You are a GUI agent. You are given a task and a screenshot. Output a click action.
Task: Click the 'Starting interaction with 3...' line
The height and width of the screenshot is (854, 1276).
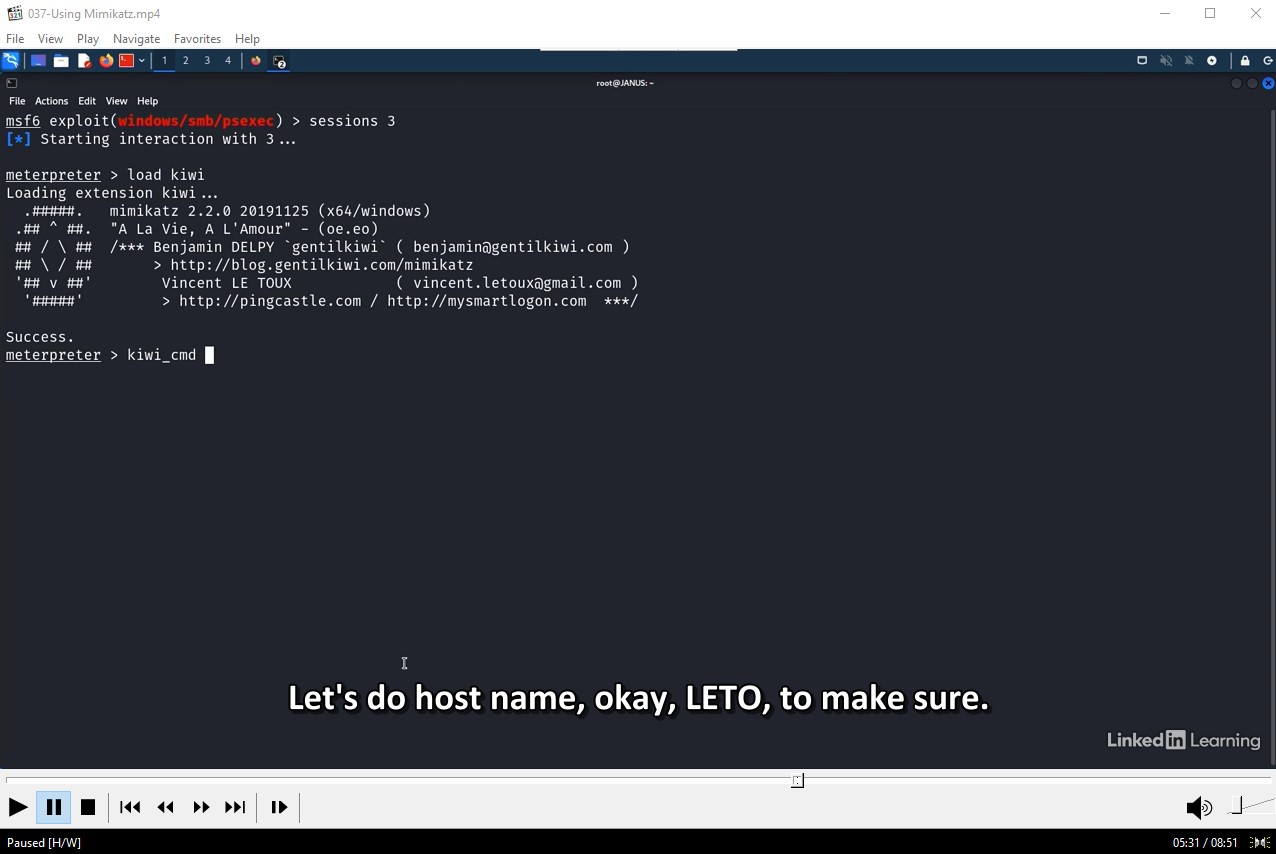pos(151,139)
